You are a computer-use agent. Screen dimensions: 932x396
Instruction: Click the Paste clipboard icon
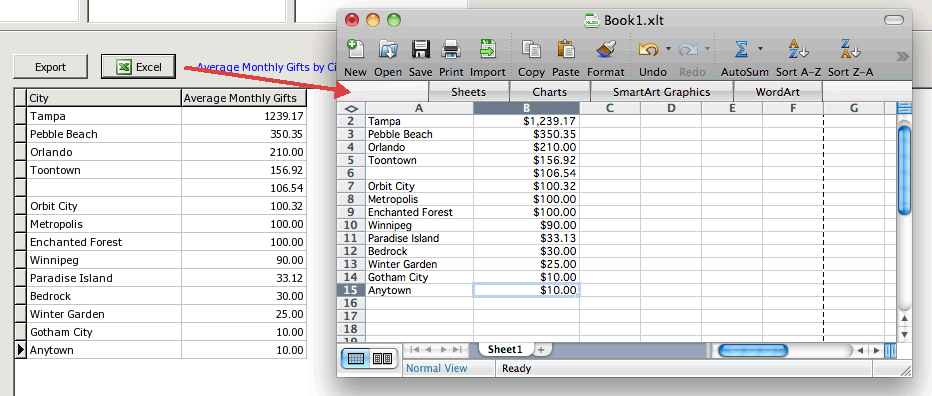click(x=565, y=49)
